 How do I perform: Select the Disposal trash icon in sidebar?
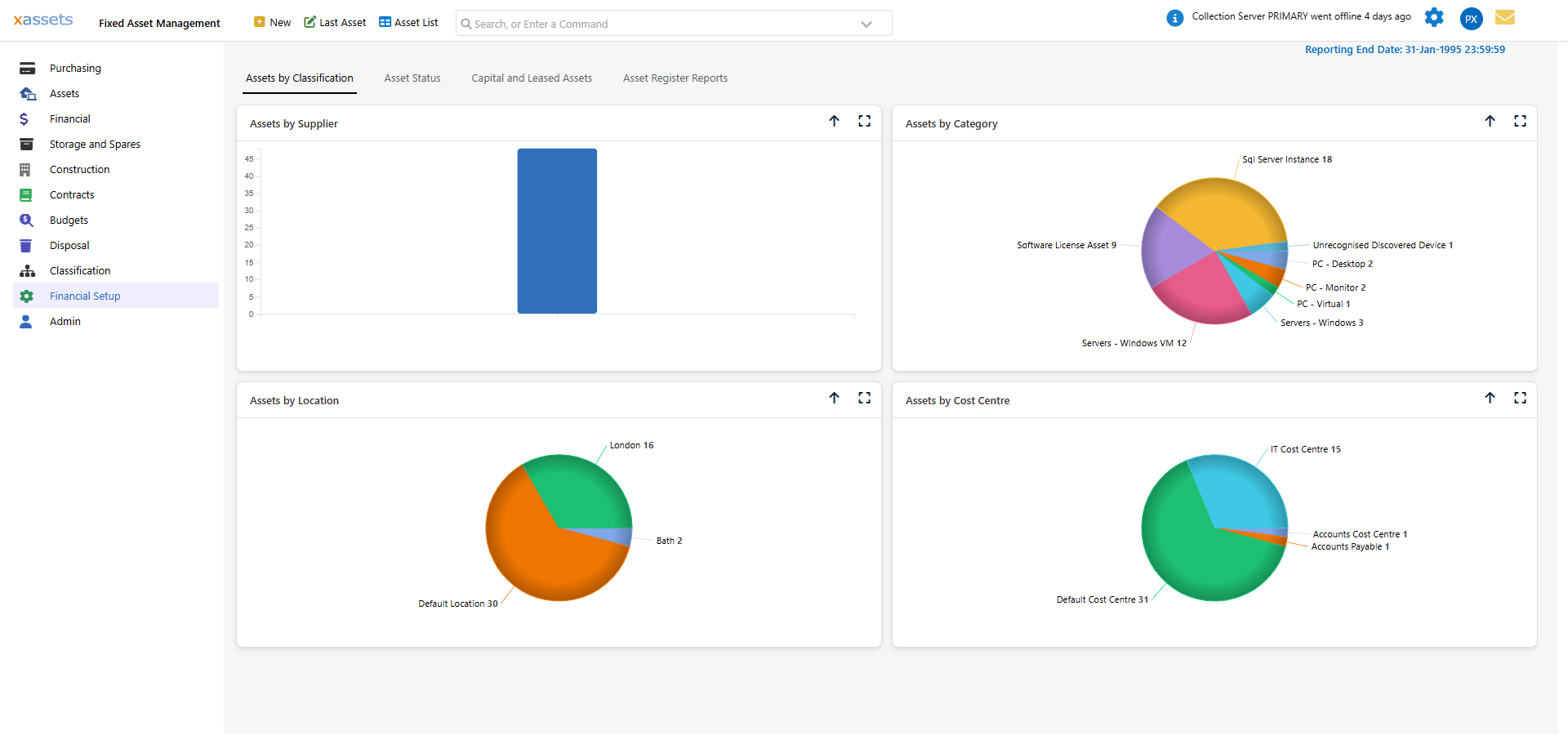pyautogui.click(x=27, y=245)
